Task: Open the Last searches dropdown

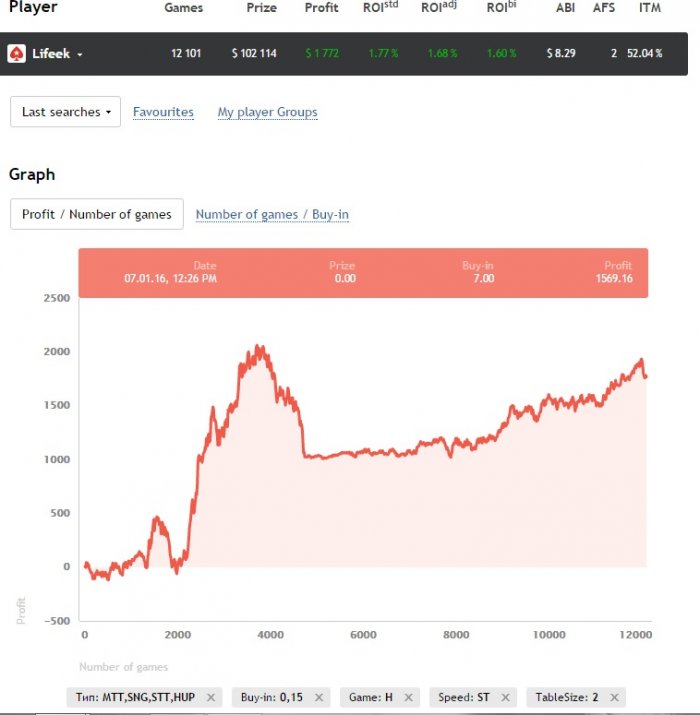Action: tap(65, 112)
